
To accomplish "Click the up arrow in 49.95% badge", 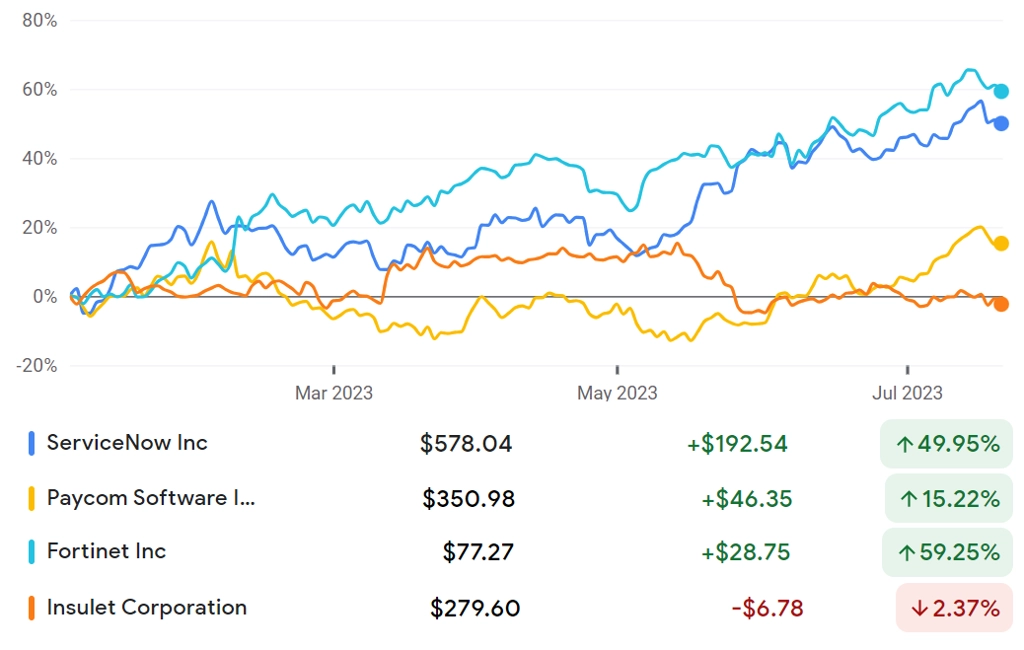I will (x=904, y=445).
